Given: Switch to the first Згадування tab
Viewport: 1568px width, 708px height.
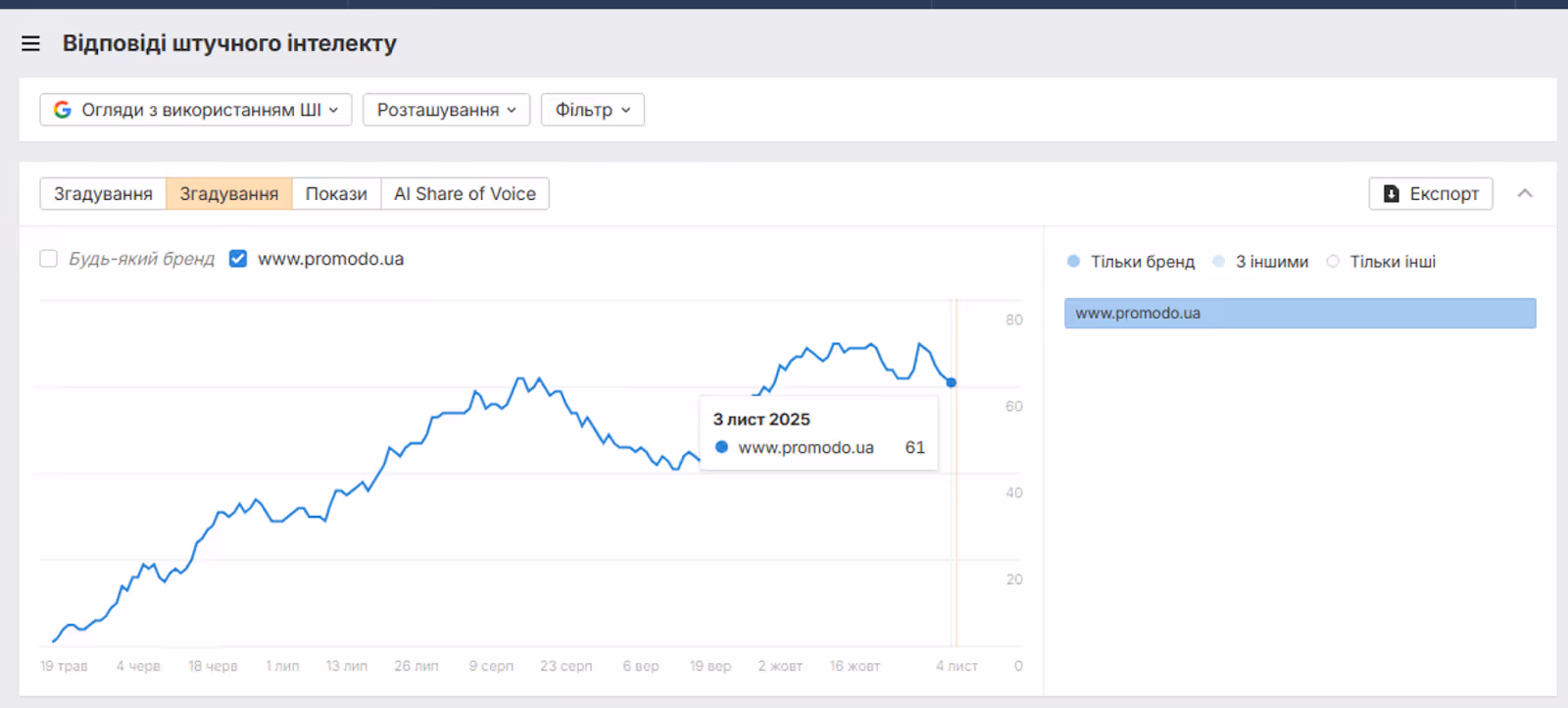Looking at the screenshot, I should pyautogui.click(x=103, y=194).
